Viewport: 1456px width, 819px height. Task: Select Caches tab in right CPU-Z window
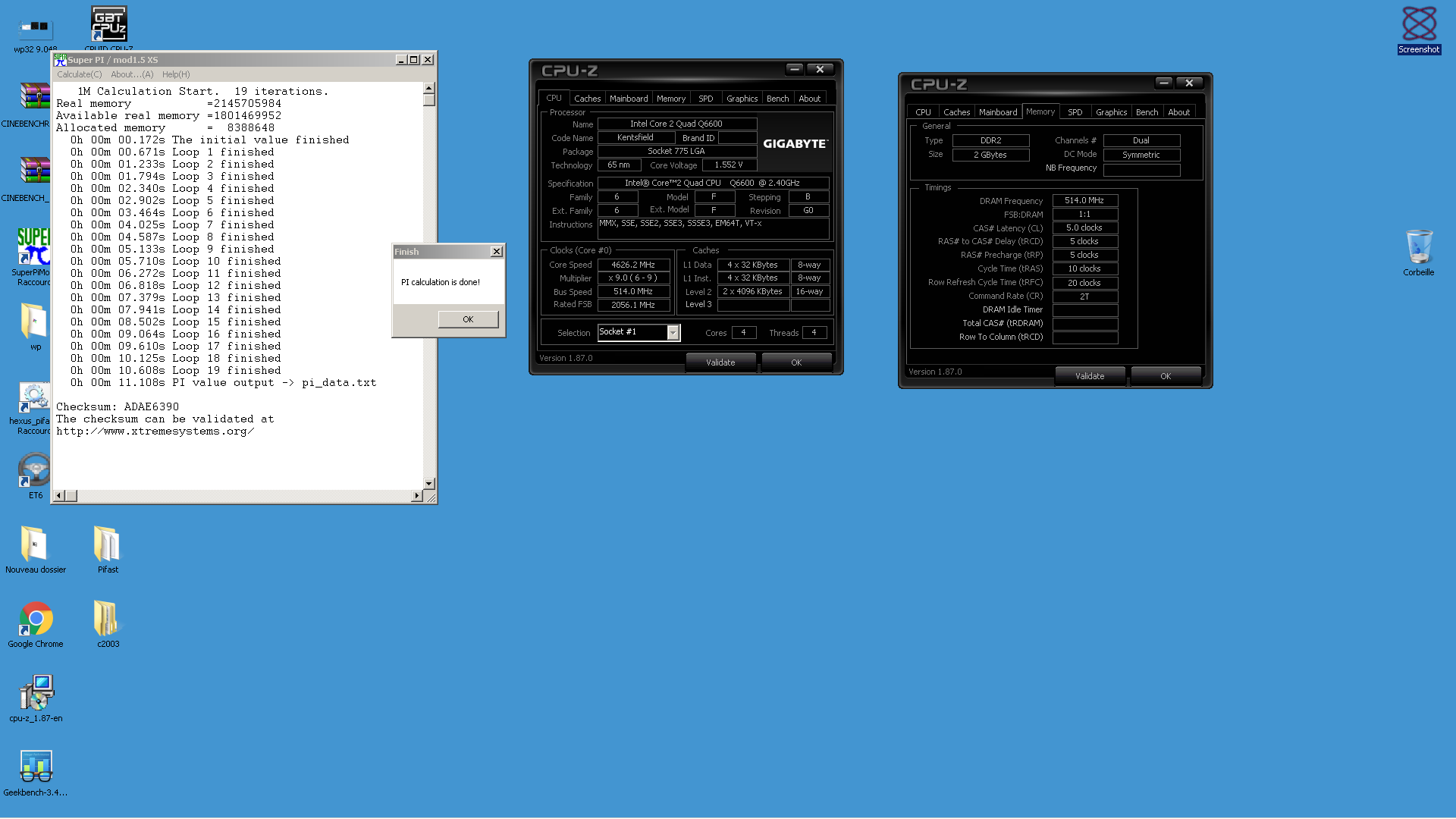[956, 112]
